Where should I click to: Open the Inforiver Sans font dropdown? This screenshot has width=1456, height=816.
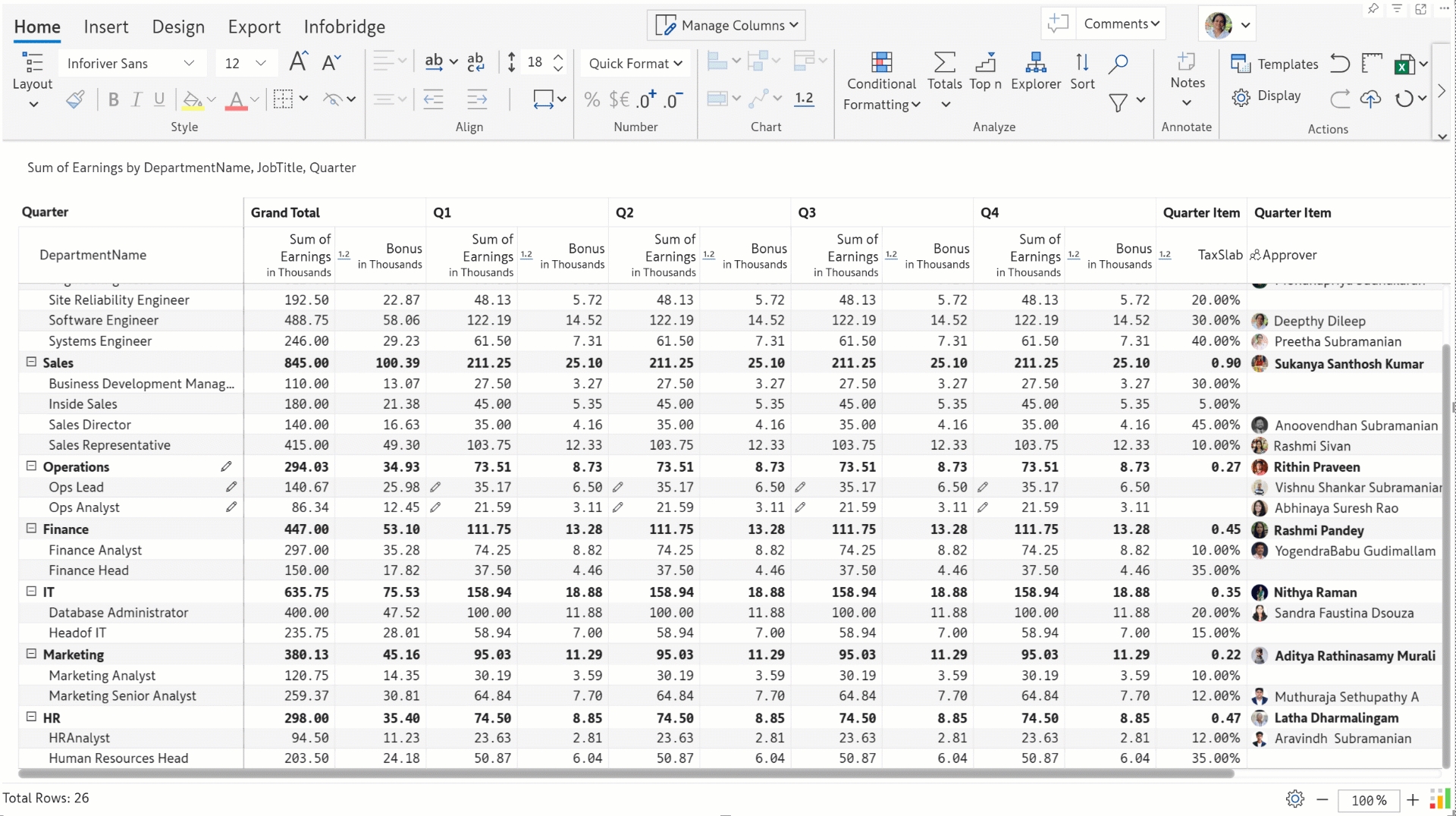130,64
